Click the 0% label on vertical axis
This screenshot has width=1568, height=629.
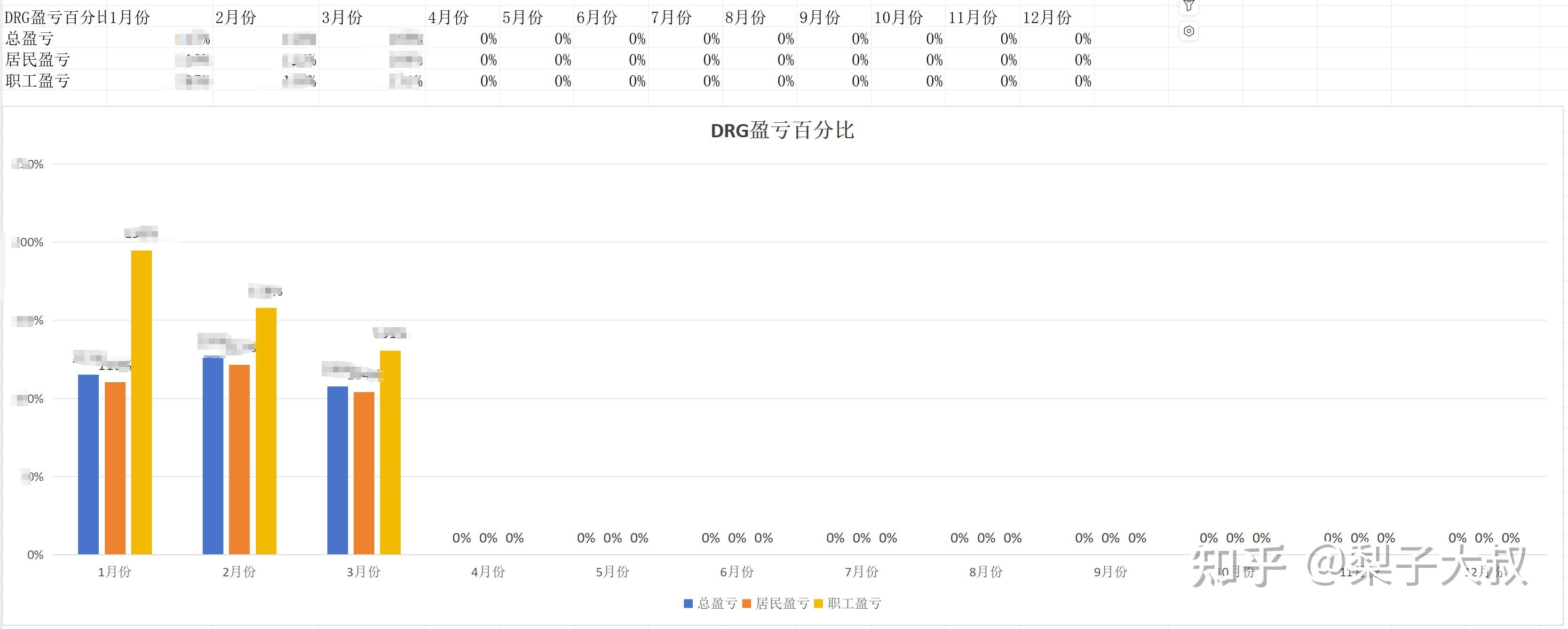pyautogui.click(x=35, y=555)
